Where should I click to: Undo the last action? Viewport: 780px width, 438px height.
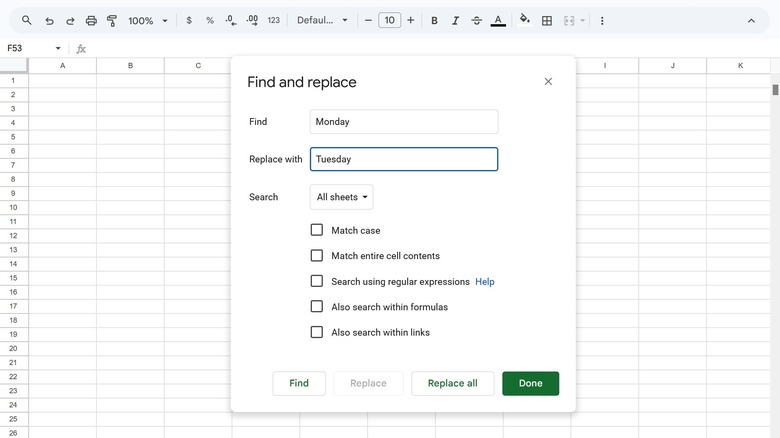click(x=49, y=20)
